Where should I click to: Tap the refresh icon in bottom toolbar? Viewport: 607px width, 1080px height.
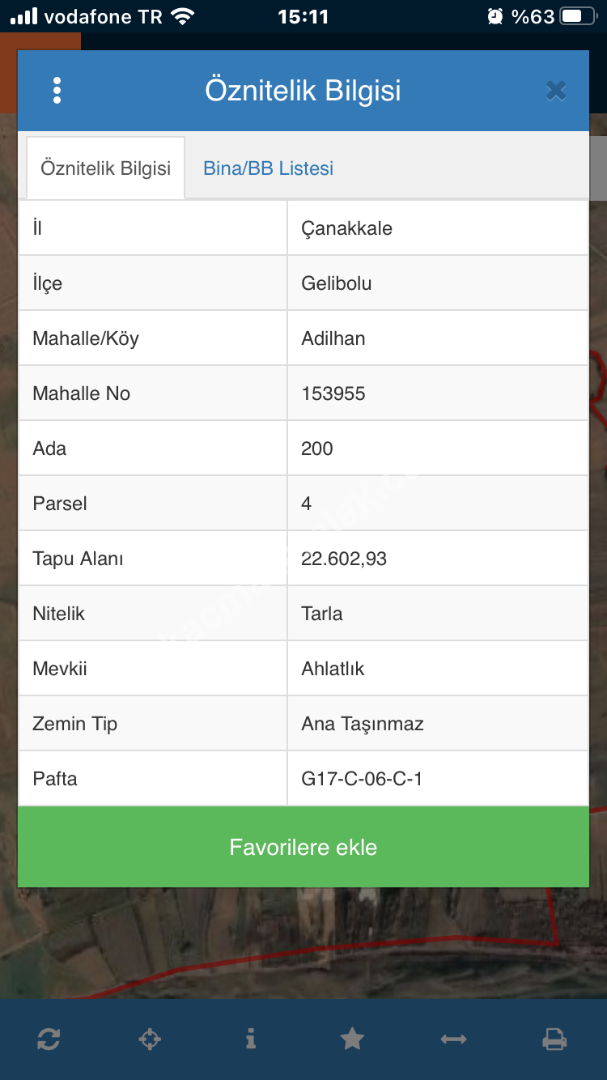48,1039
